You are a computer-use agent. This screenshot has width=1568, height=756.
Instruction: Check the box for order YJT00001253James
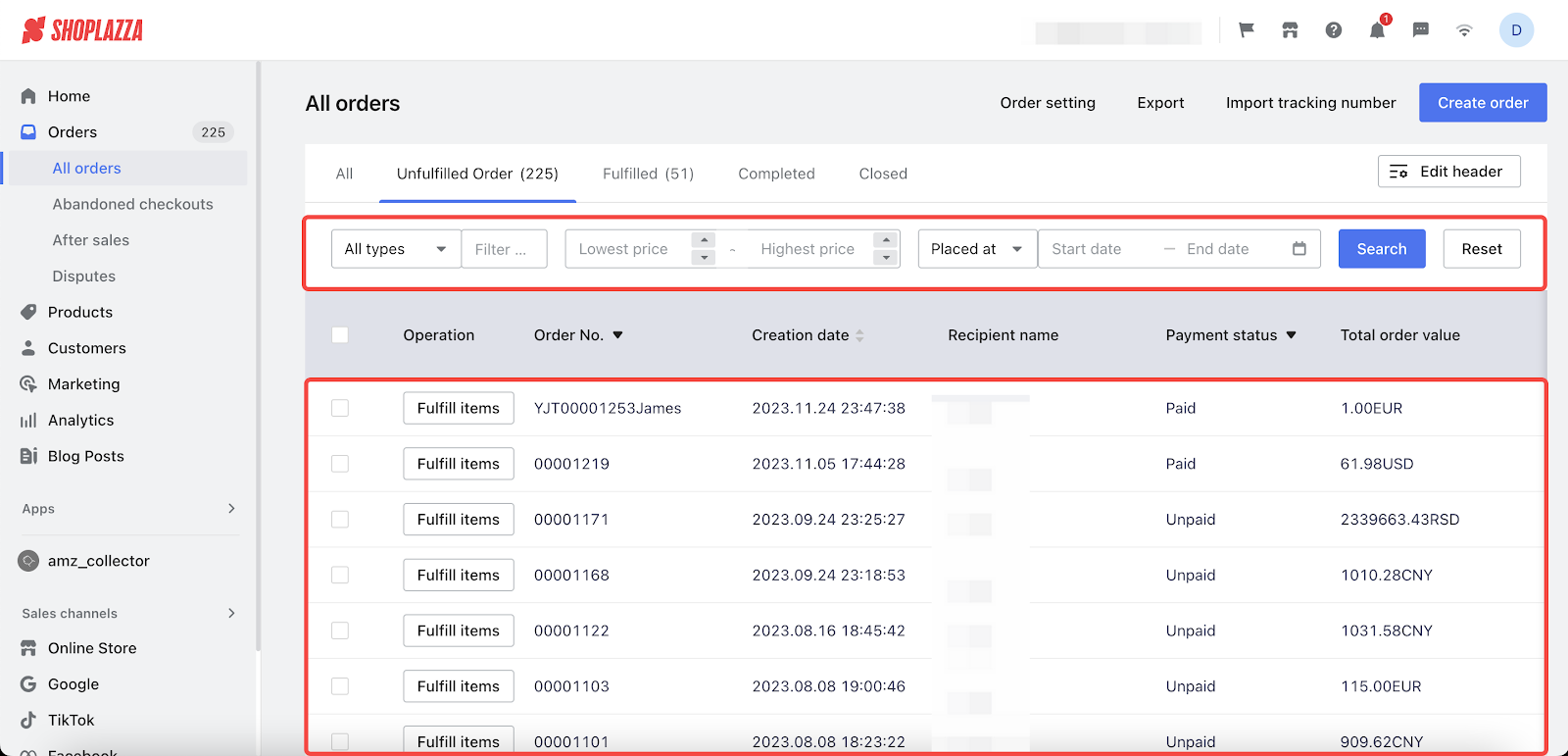point(340,408)
